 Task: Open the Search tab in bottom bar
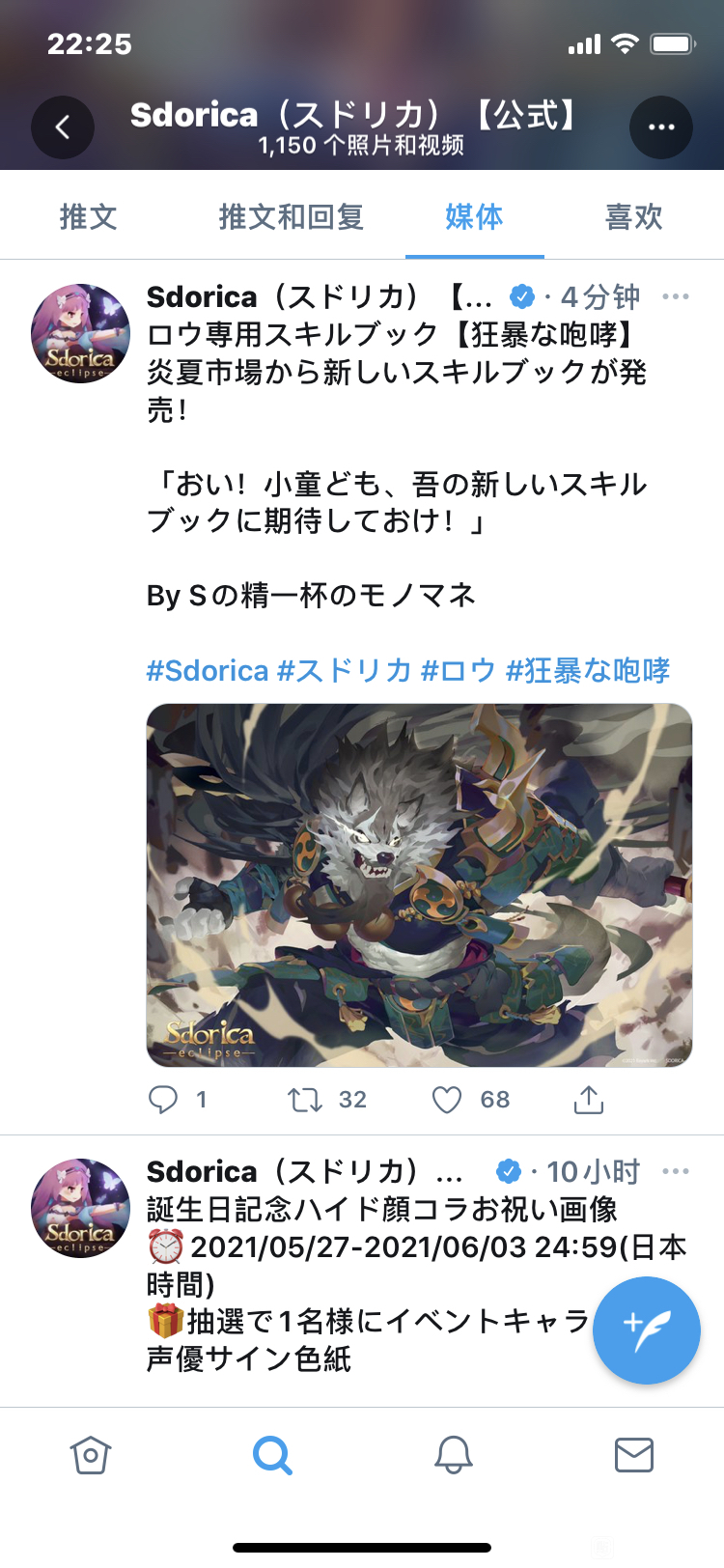pyautogui.click(x=272, y=1455)
